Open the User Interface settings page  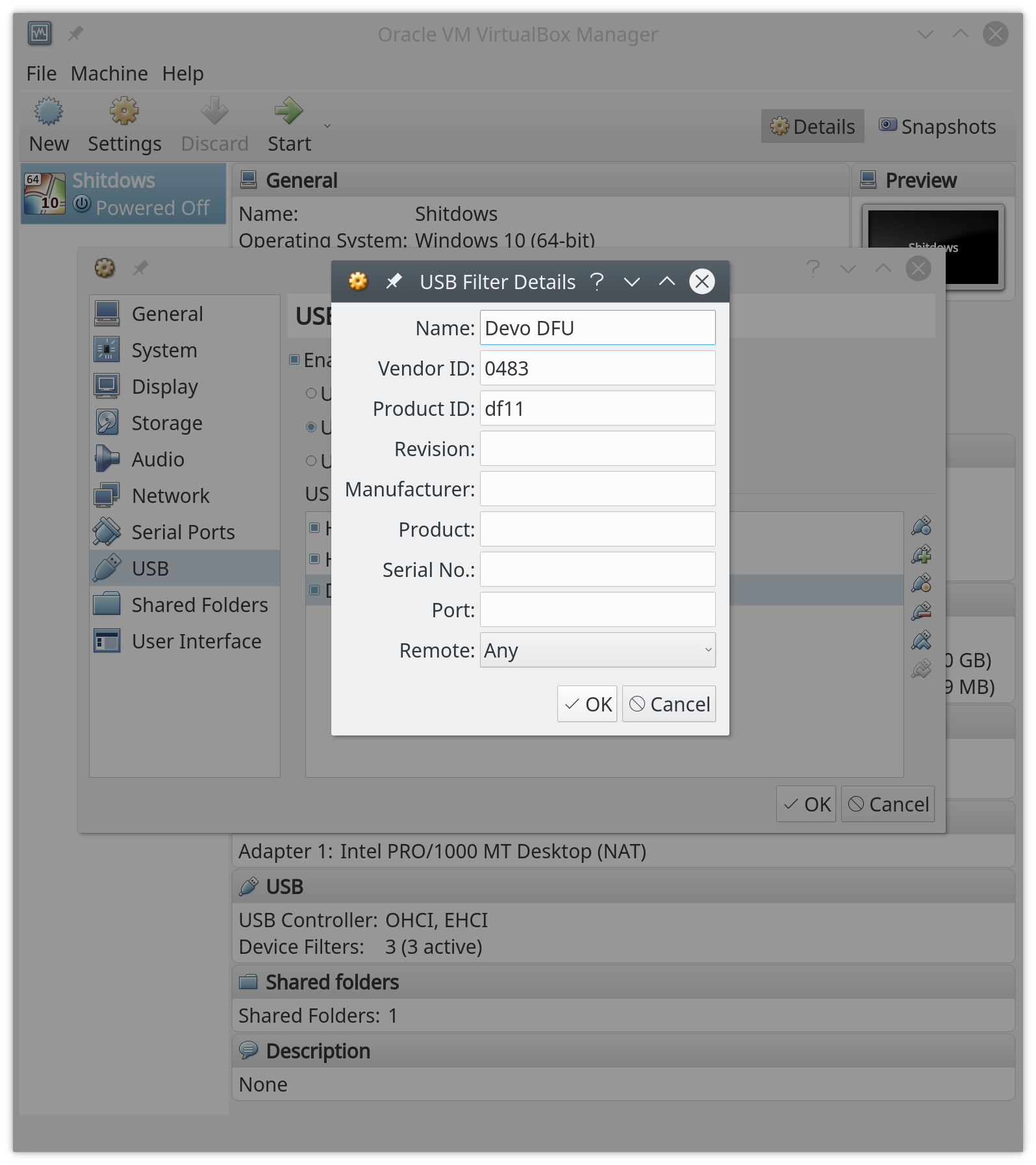coord(184,641)
